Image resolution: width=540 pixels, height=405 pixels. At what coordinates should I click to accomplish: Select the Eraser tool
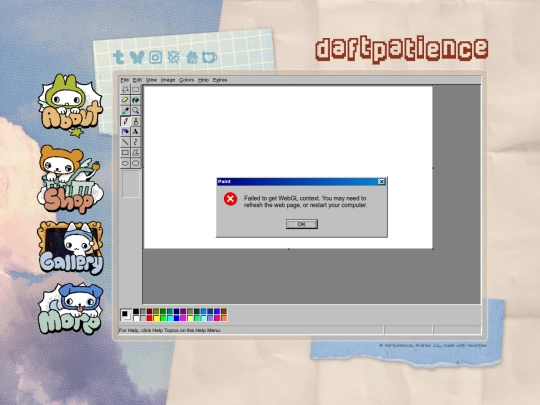coord(125,100)
